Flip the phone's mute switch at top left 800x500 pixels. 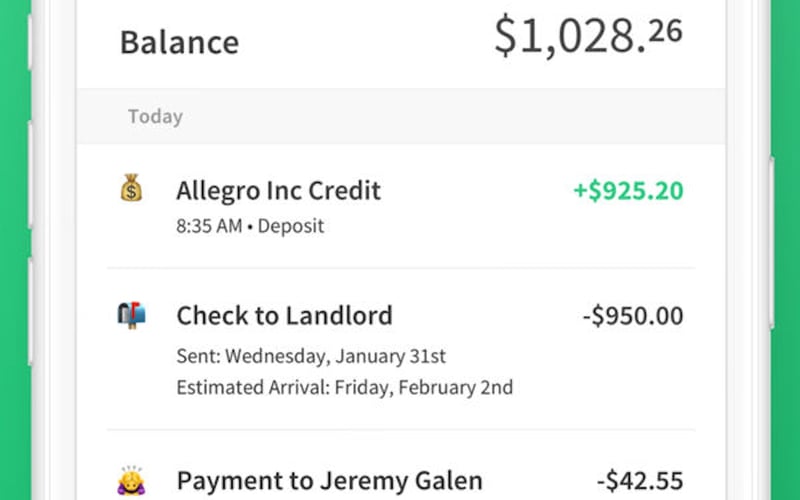click(x=31, y=40)
